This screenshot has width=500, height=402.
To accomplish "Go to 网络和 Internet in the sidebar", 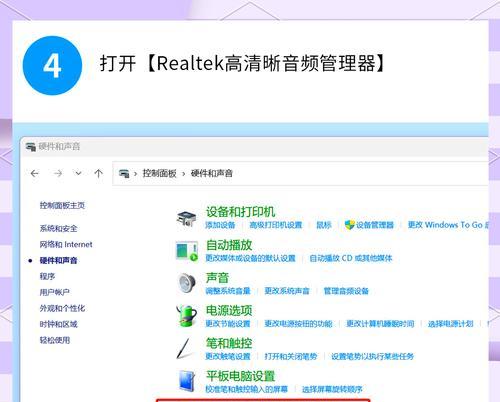I will [x=66, y=244].
